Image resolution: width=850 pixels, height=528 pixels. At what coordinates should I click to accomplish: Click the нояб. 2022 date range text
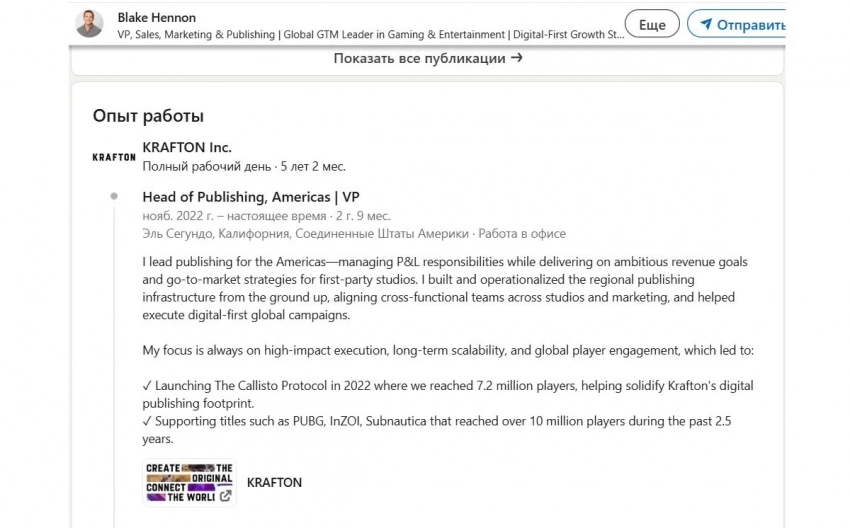266,215
